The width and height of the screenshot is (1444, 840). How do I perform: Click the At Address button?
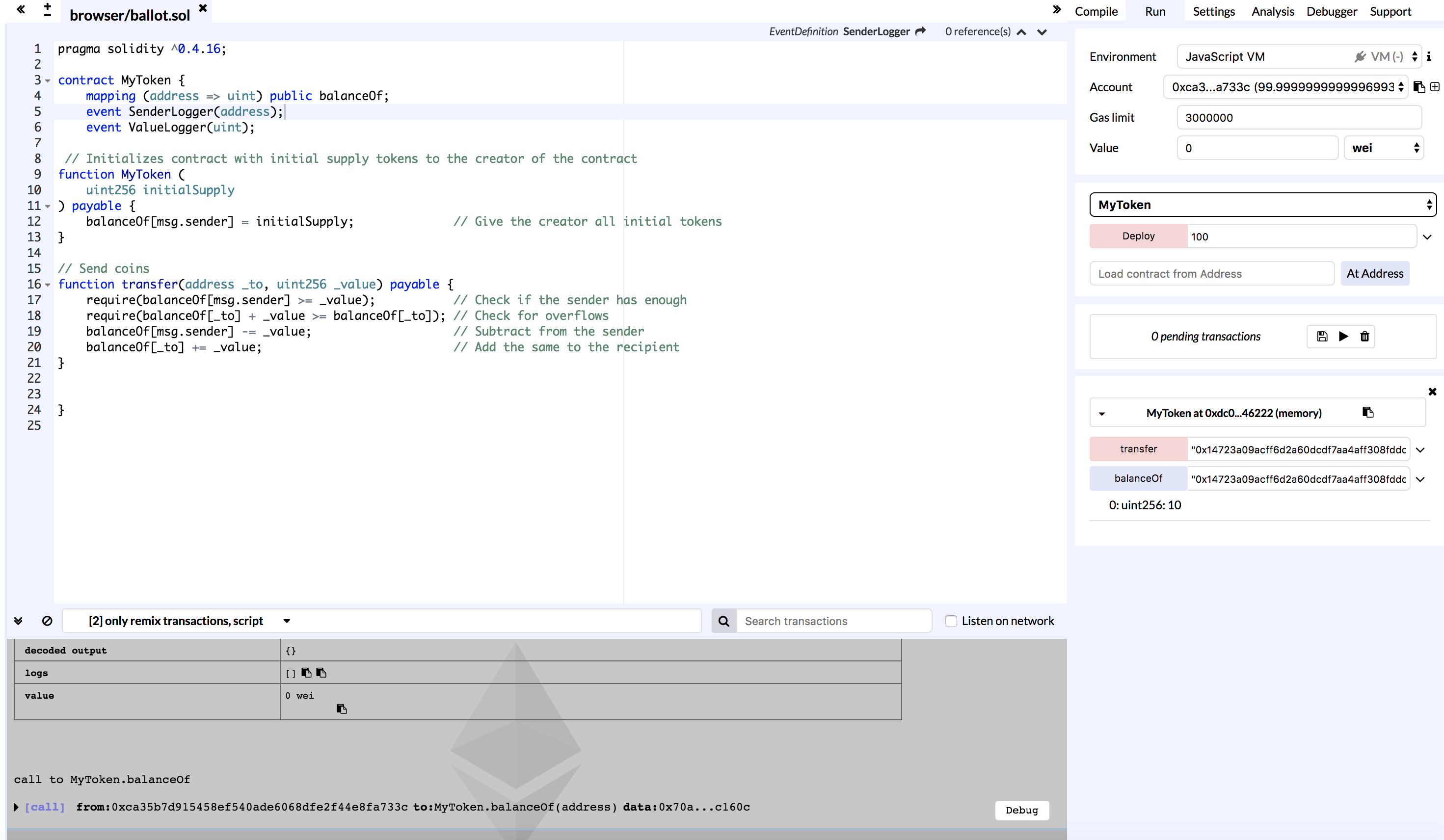[x=1375, y=273]
